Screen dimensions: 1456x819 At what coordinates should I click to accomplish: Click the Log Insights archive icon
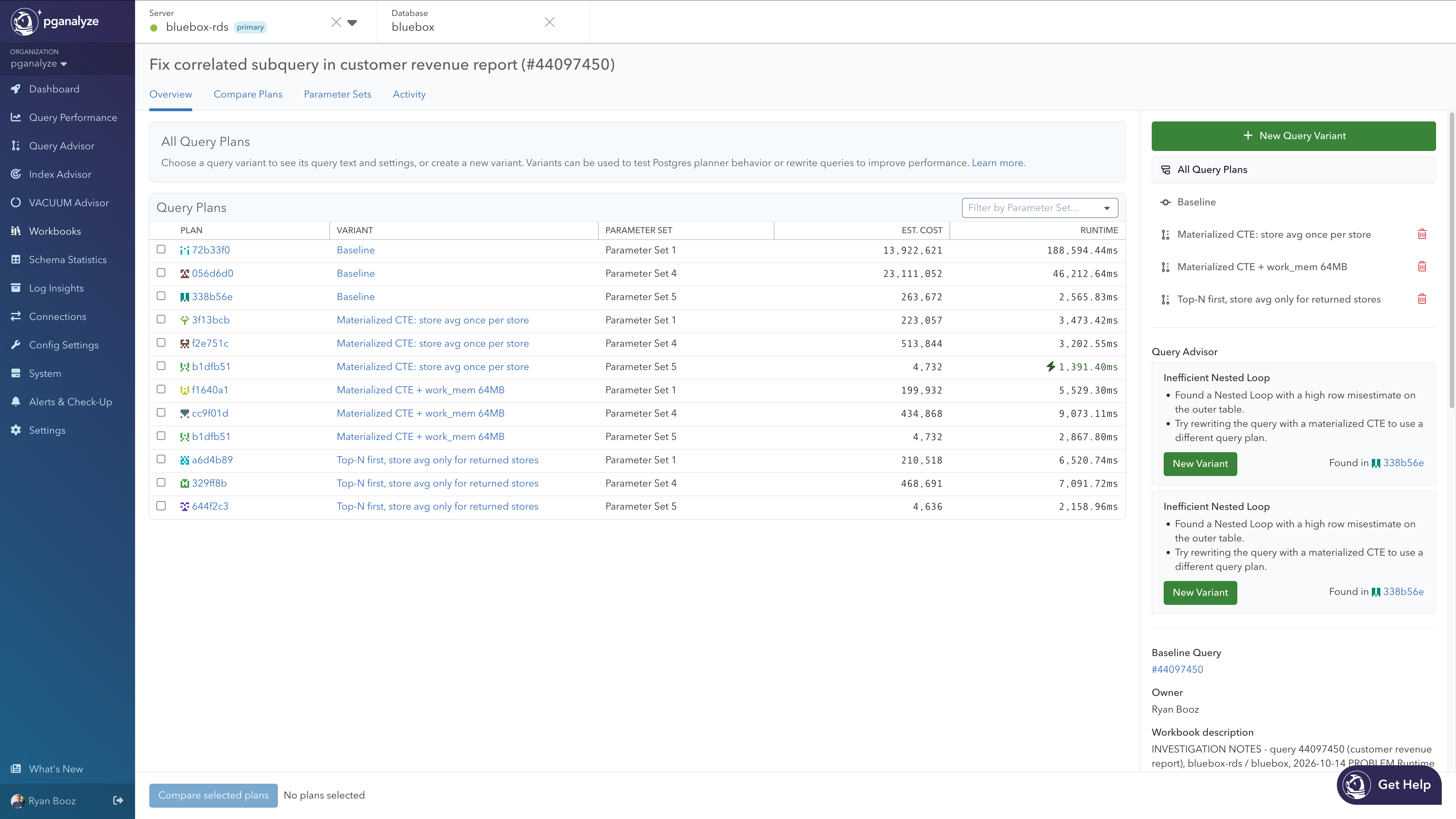[16, 288]
